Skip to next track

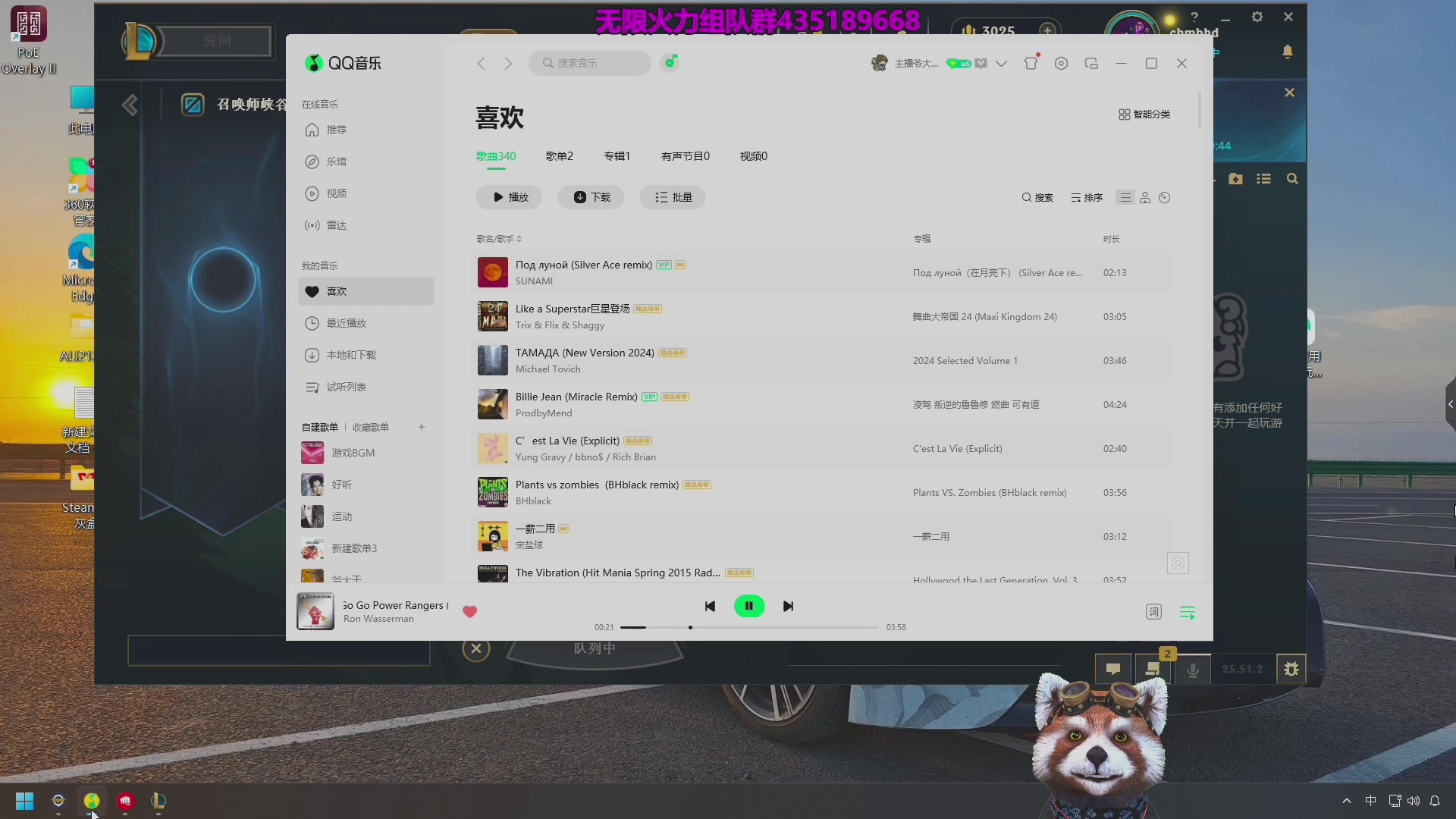pos(788,606)
